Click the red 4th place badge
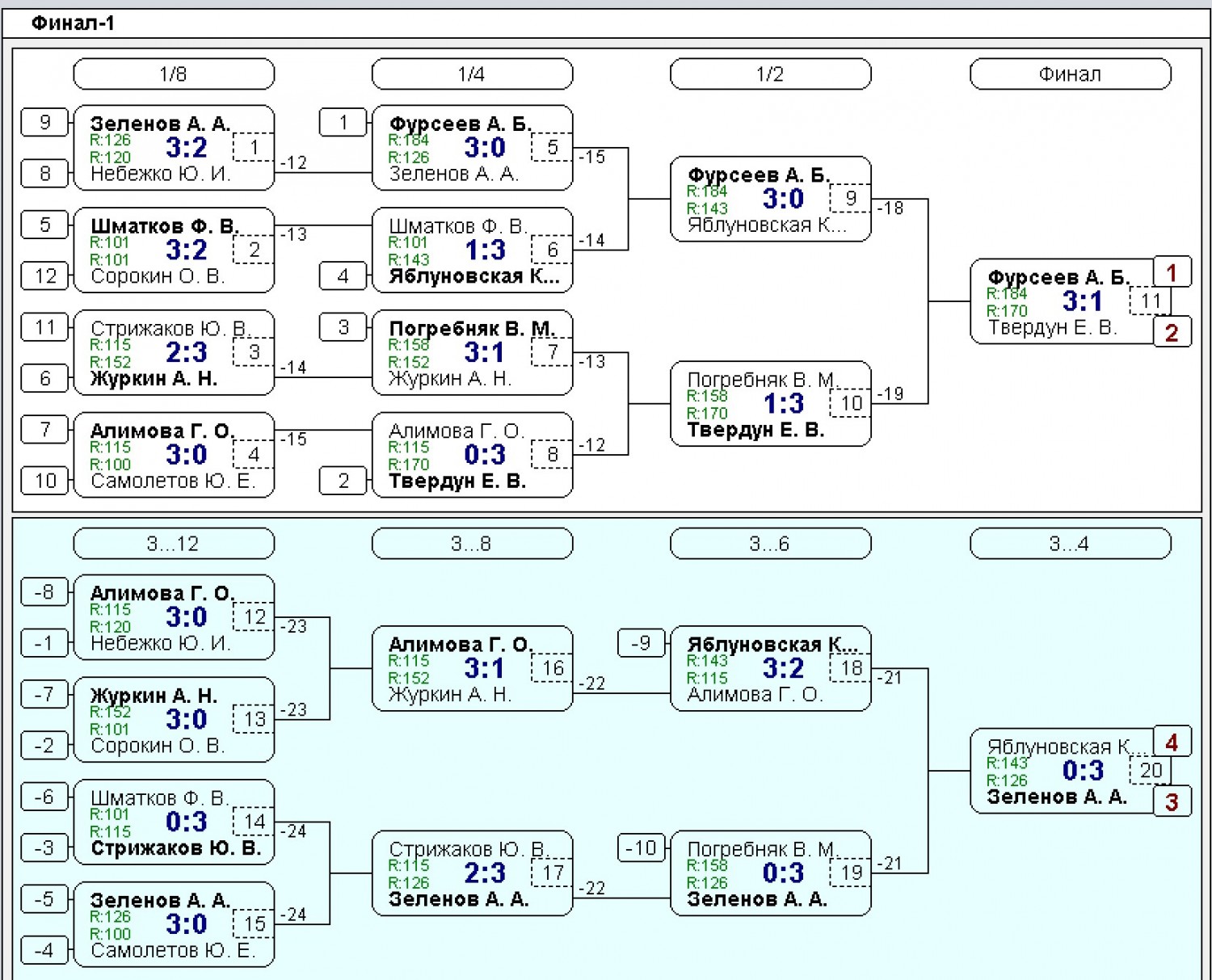This screenshot has height=980, width=1212. (1172, 742)
